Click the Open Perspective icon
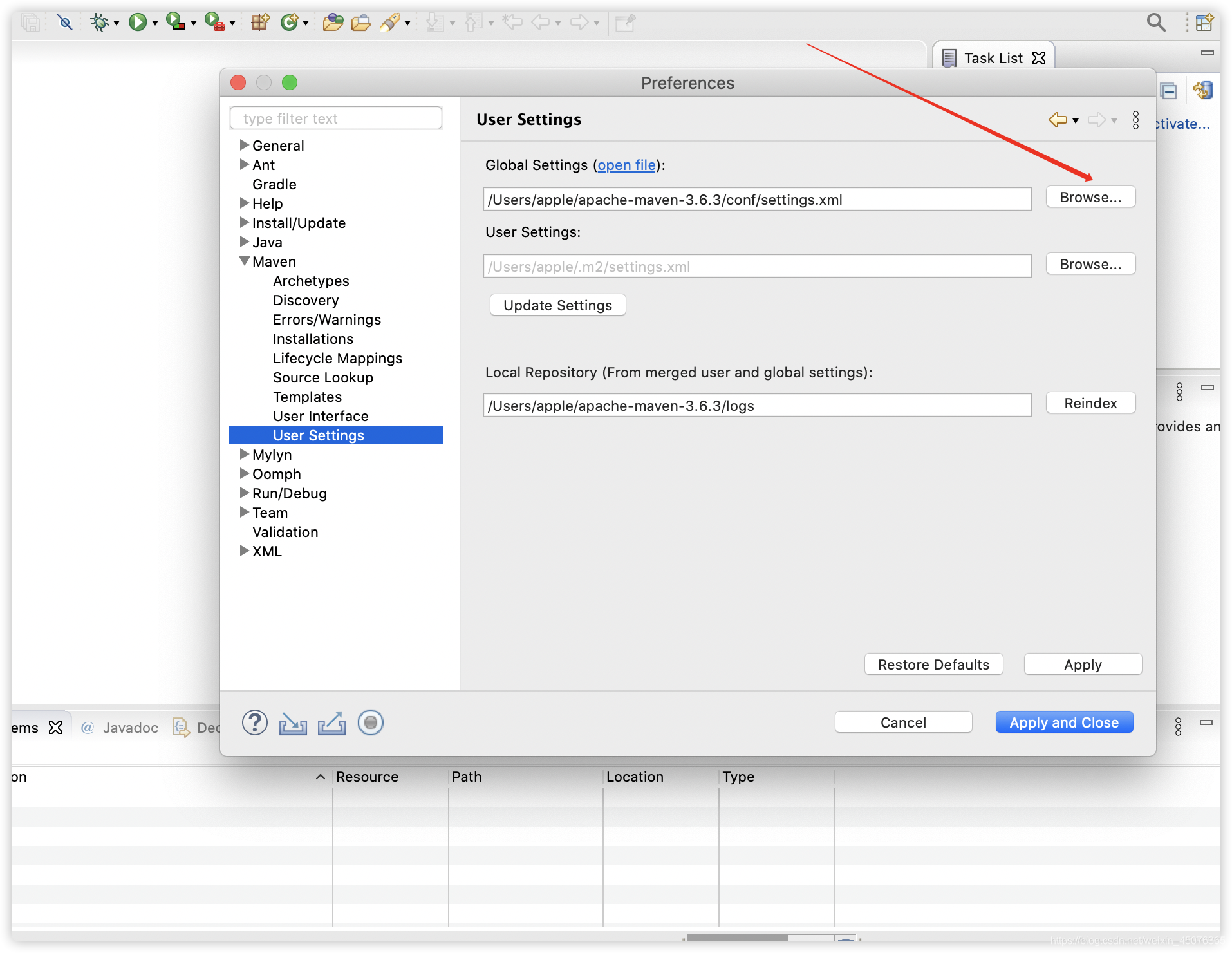Screen dimensions: 1232x953 point(1204,23)
